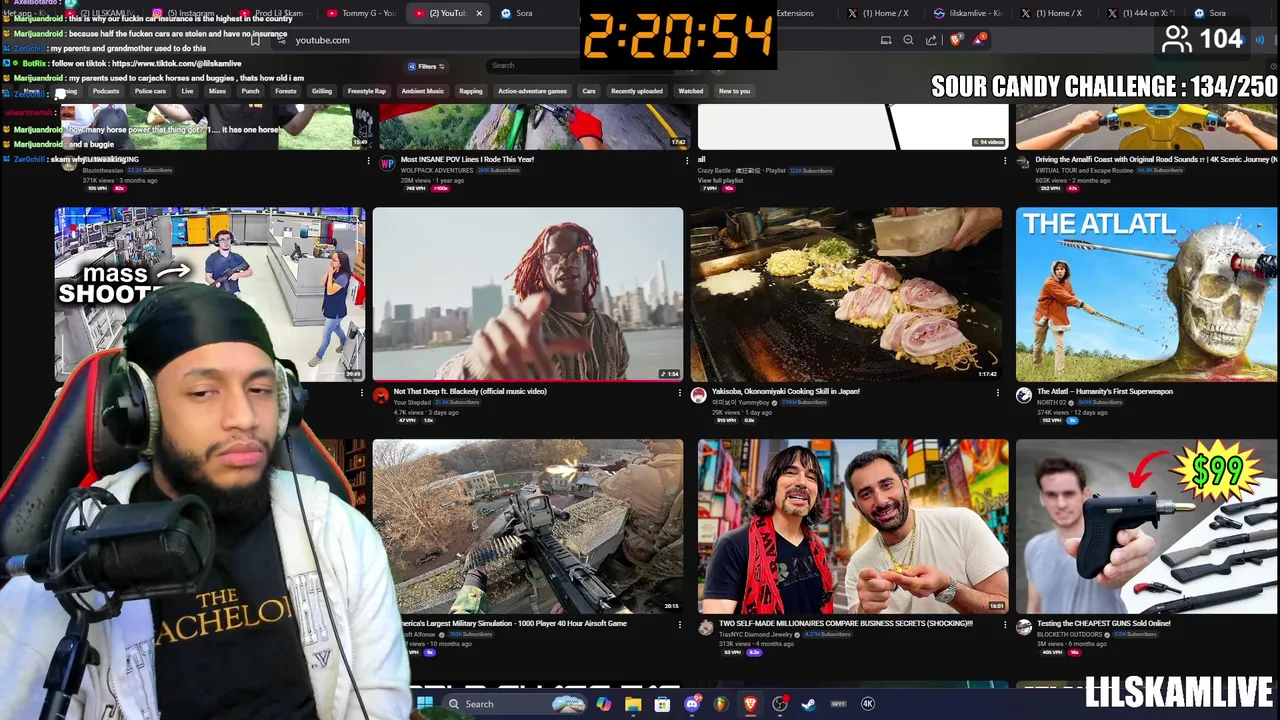1280x720 pixels.
Task: Open title link Testing the CHEAPEST GUNS Sold Online
Action: click(x=1104, y=624)
